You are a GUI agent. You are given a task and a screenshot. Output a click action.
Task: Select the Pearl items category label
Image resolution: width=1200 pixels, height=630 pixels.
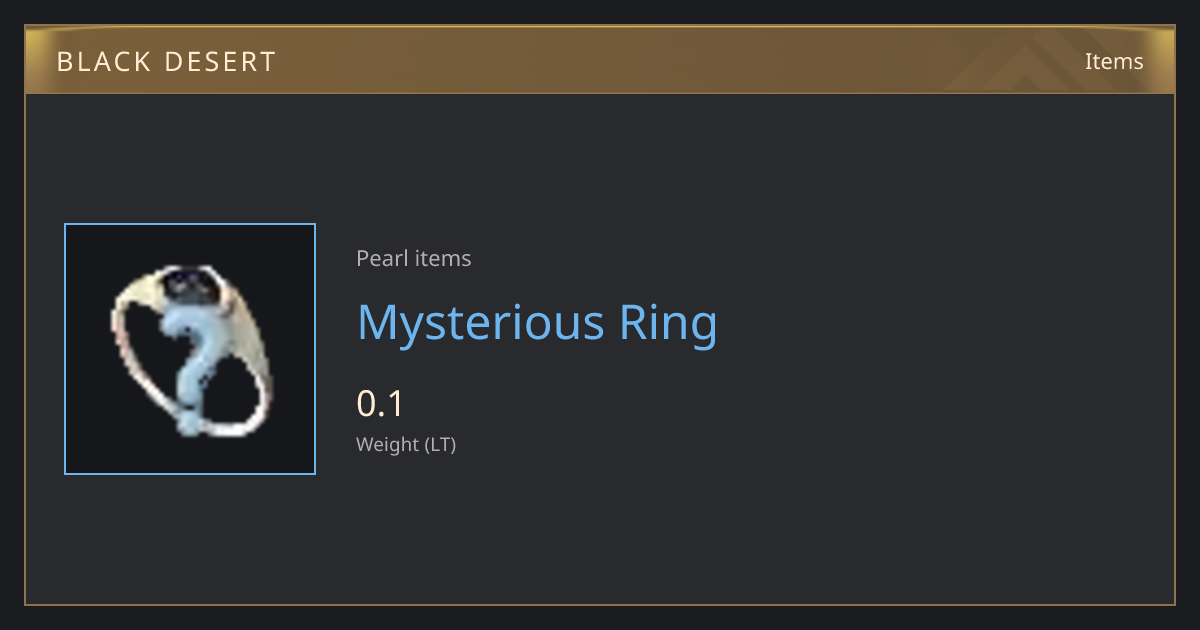click(x=413, y=259)
